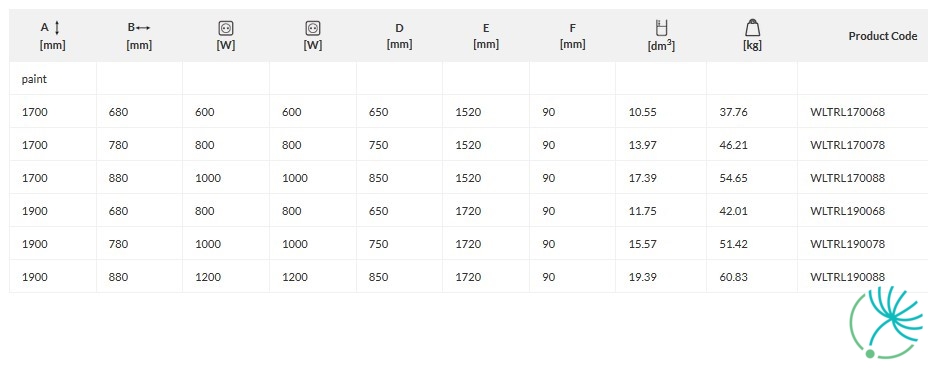Click the width arrow icon beside column B
This screenshot has width=943, height=380.
pos(143,28)
